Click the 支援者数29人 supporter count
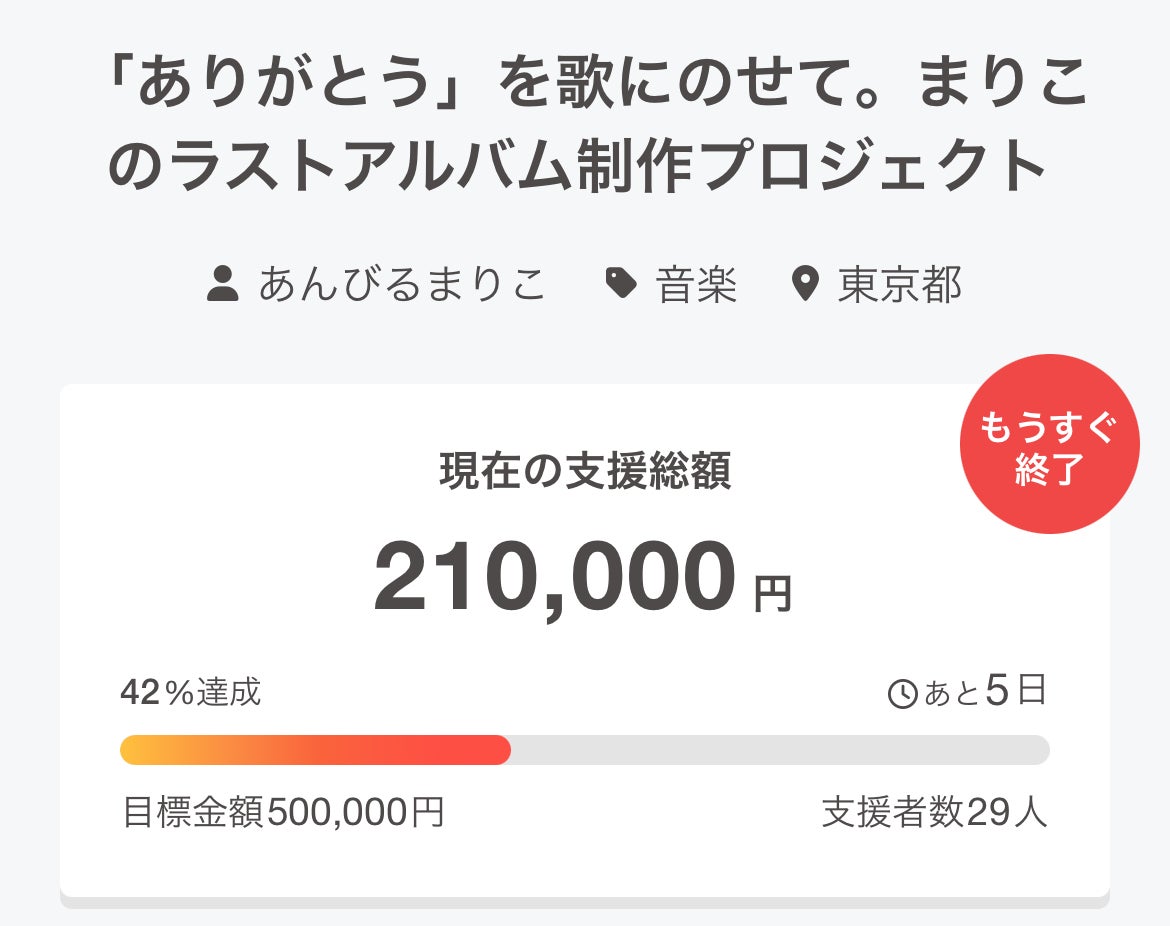Image resolution: width=1170 pixels, height=926 pixels. tap(934, 813)
